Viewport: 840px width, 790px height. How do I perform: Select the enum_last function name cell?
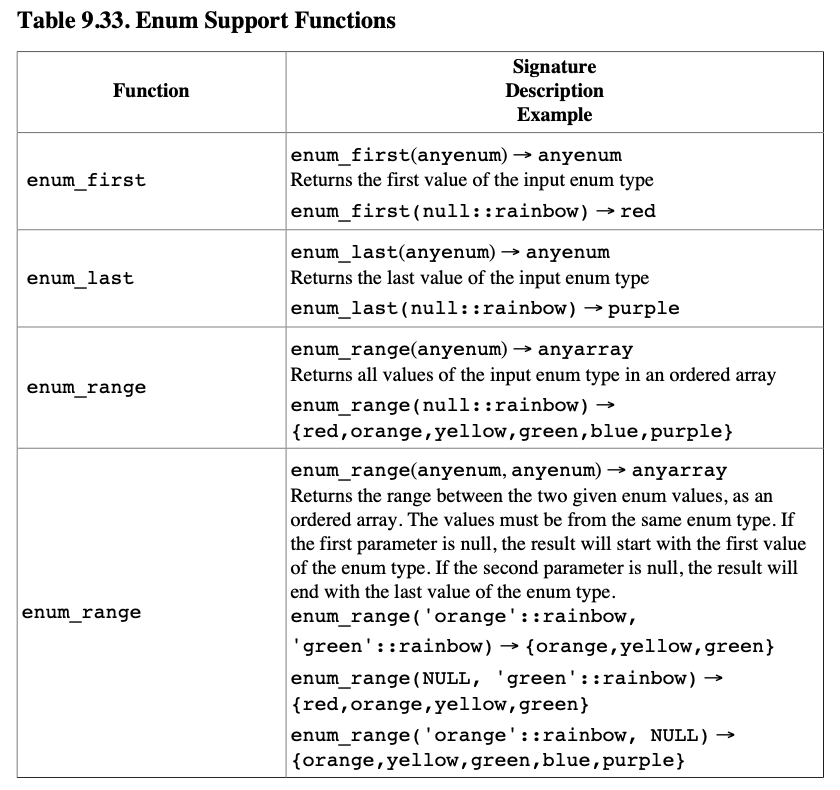(80, 279)
